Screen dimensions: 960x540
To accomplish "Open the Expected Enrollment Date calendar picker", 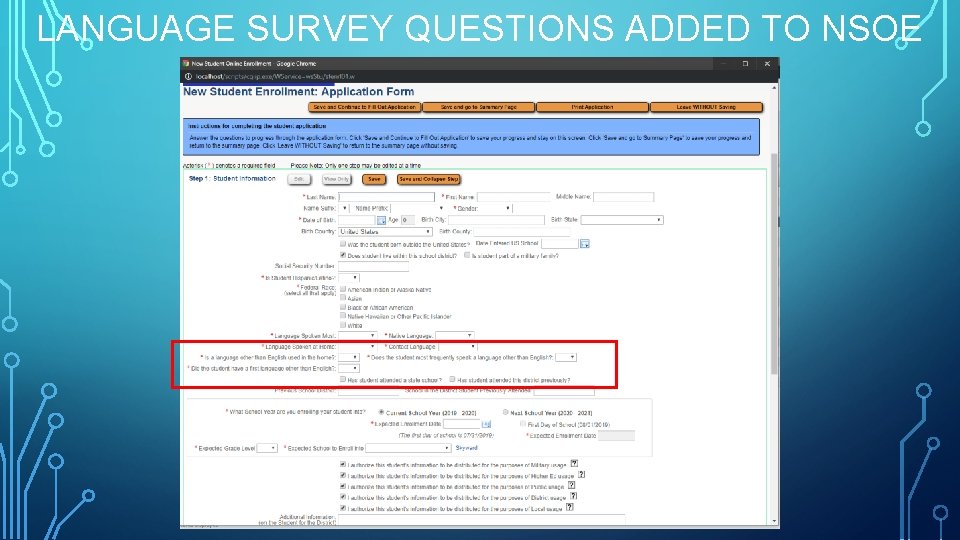I will coord(486,424).
